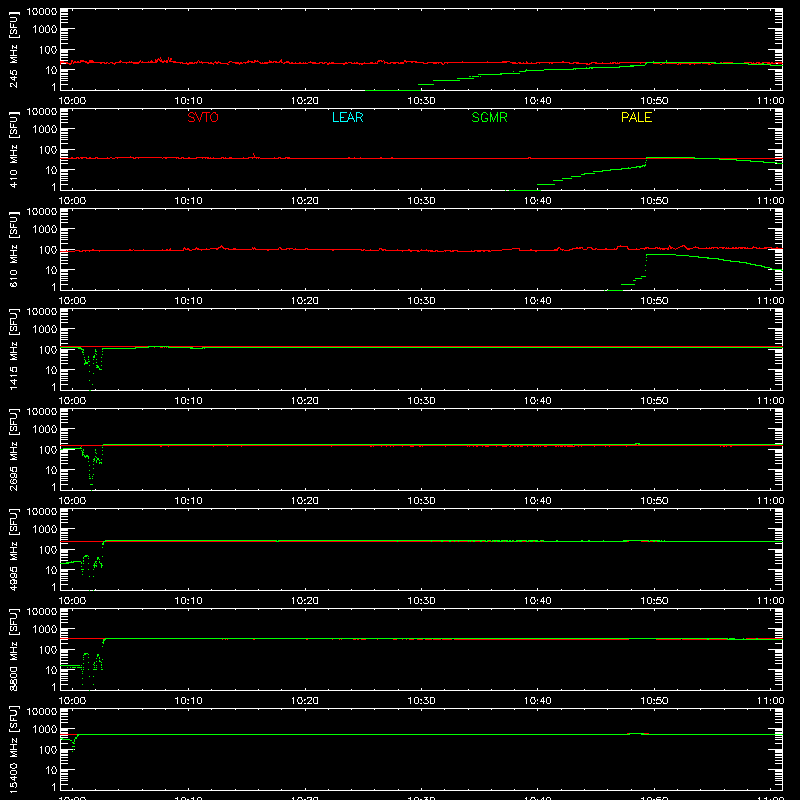Click the green signal dip in 2695 MHz plot
The image size is (800, 800).
(x=92, y=467)
